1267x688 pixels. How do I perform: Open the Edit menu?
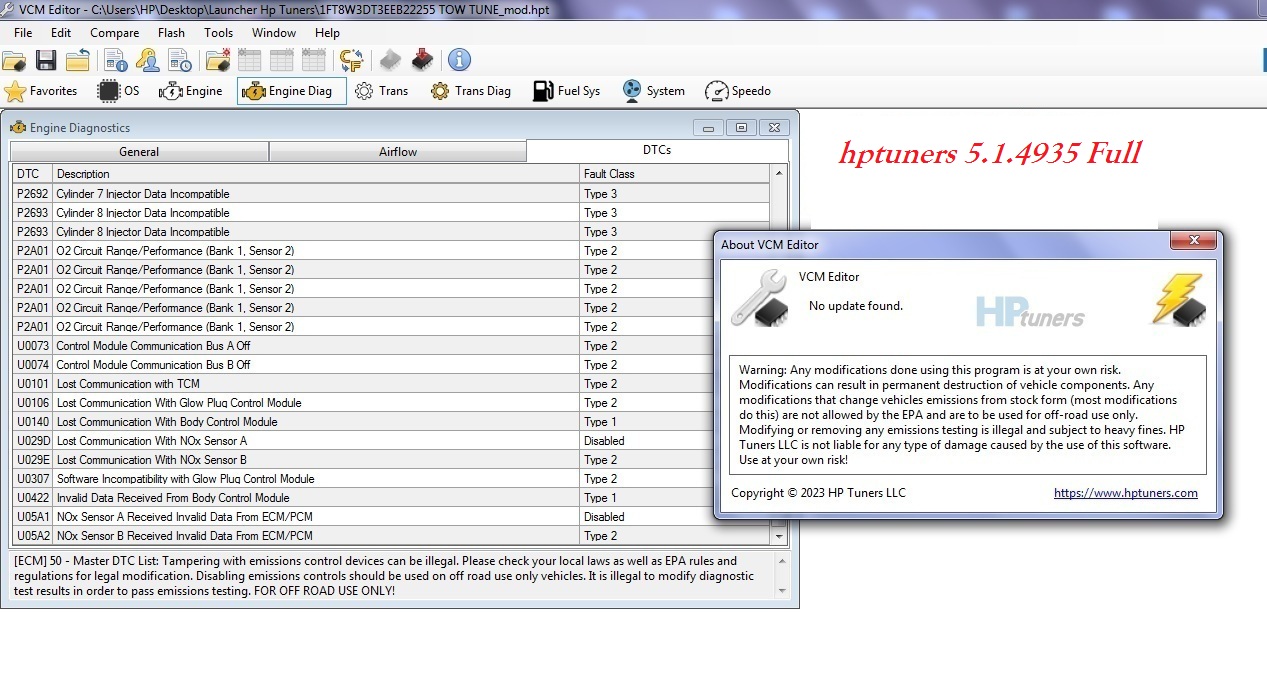click(61, 33)
